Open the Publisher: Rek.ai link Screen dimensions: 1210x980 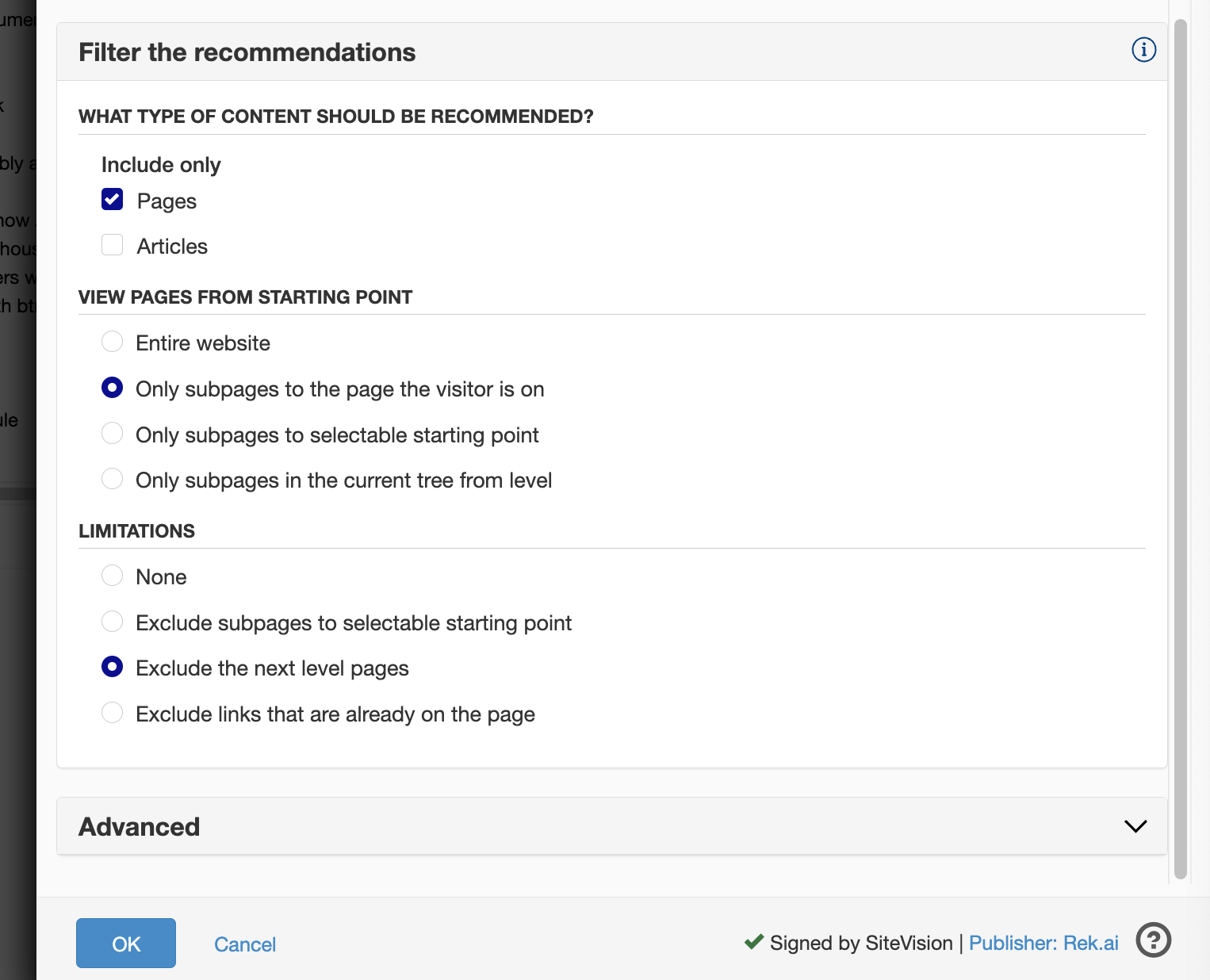(1043, 943)
